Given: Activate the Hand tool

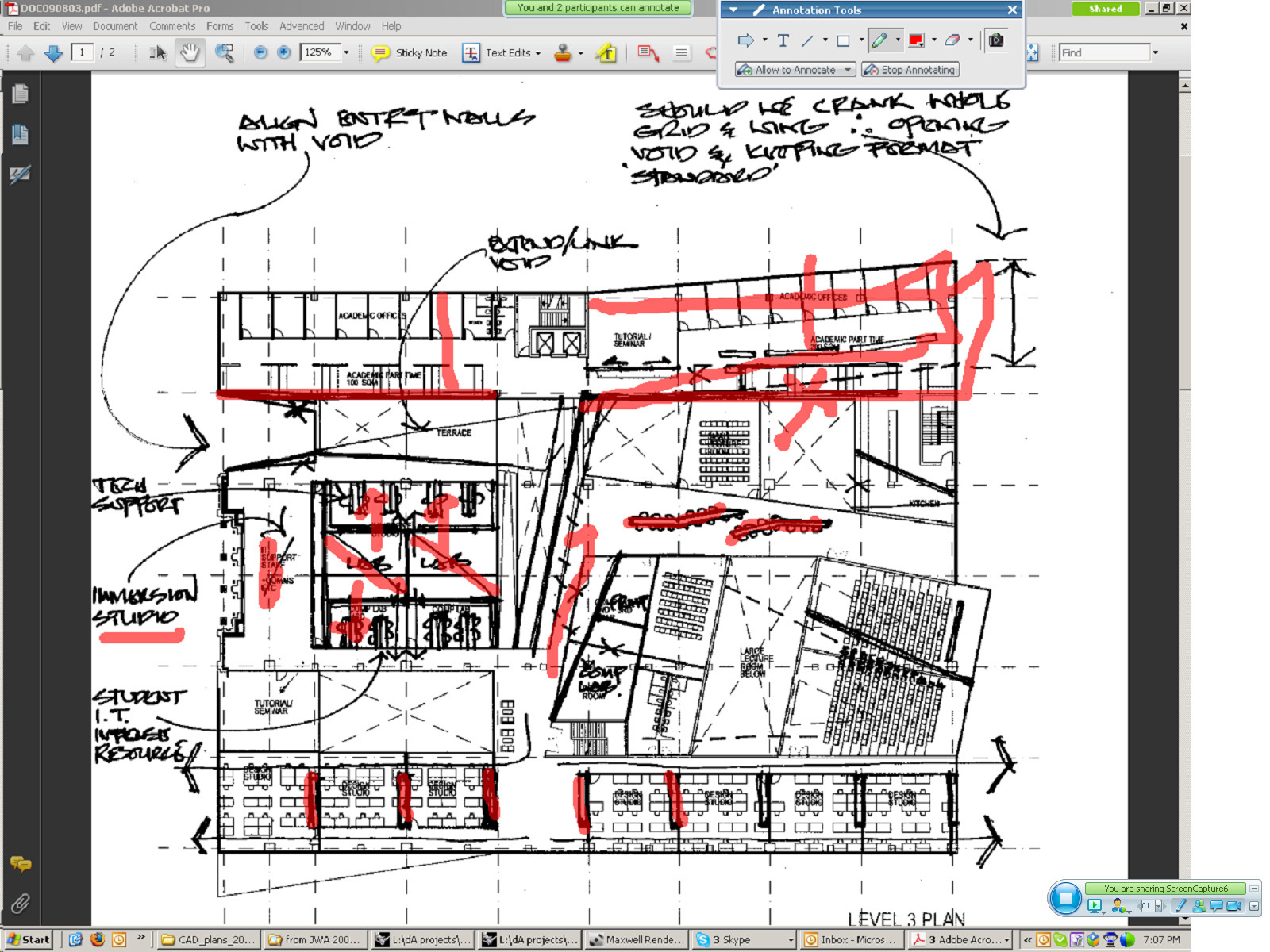Looking at the screenshot, I should (190, 53).
